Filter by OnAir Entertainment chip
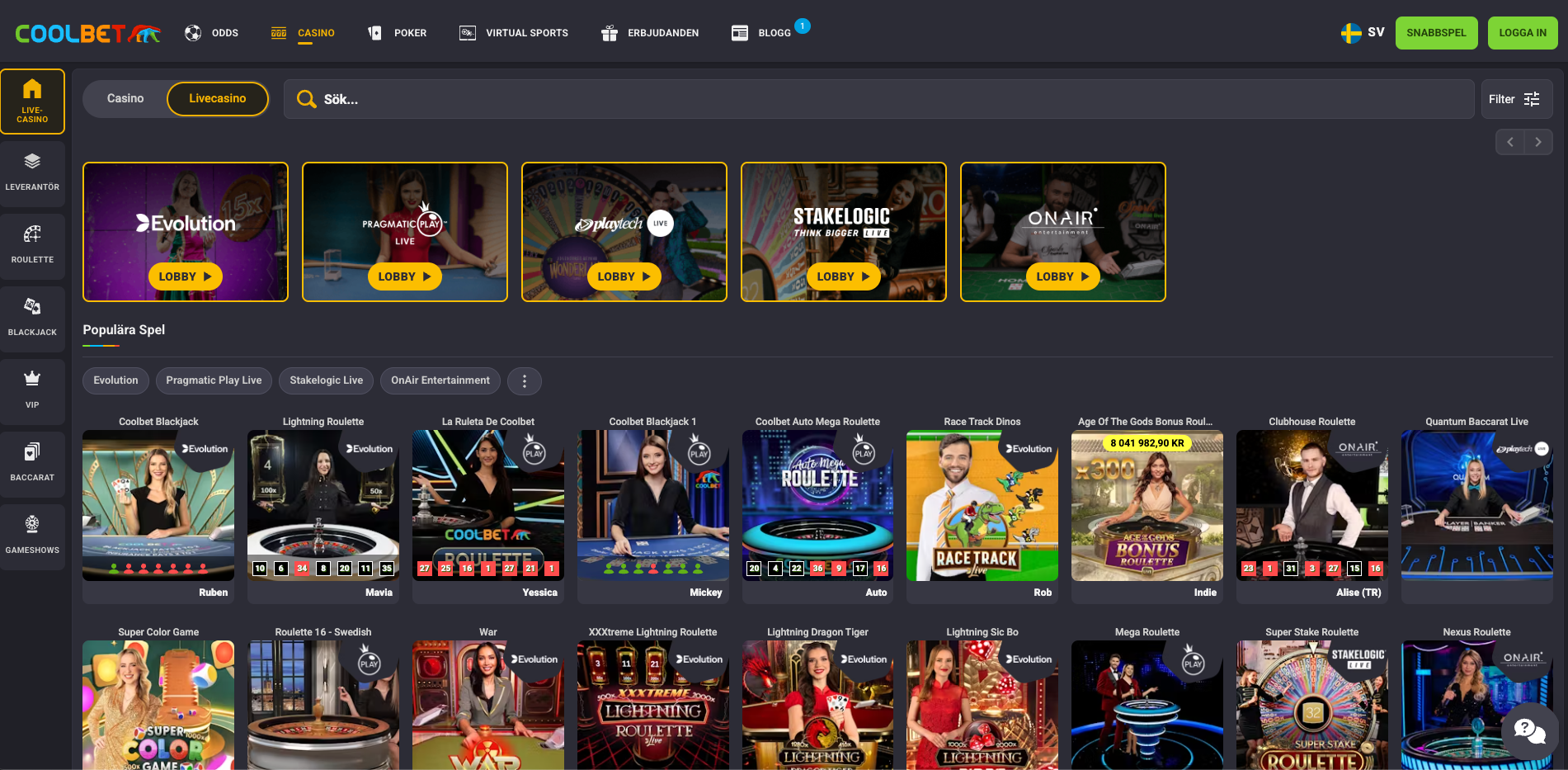Viewport: 1568px width, 770px height. (x=440, y=380)
